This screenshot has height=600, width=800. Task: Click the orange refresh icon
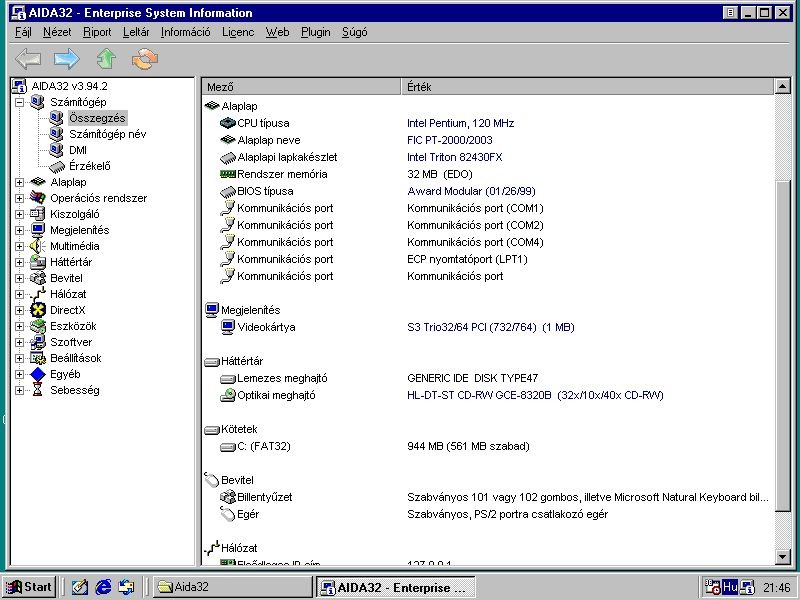pos(145,59)
